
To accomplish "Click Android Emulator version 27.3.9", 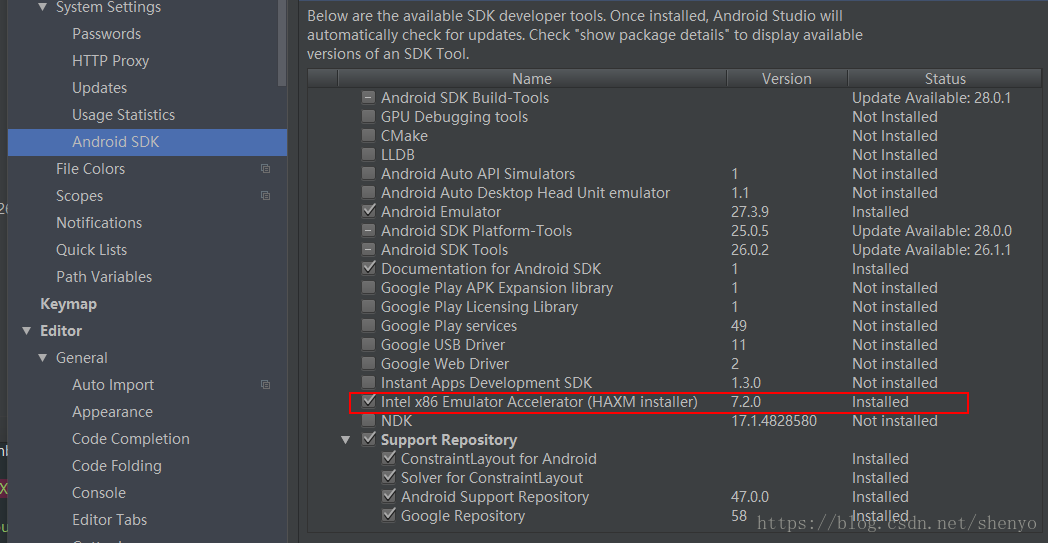I will pyautogui.click(x=750, y=212).
